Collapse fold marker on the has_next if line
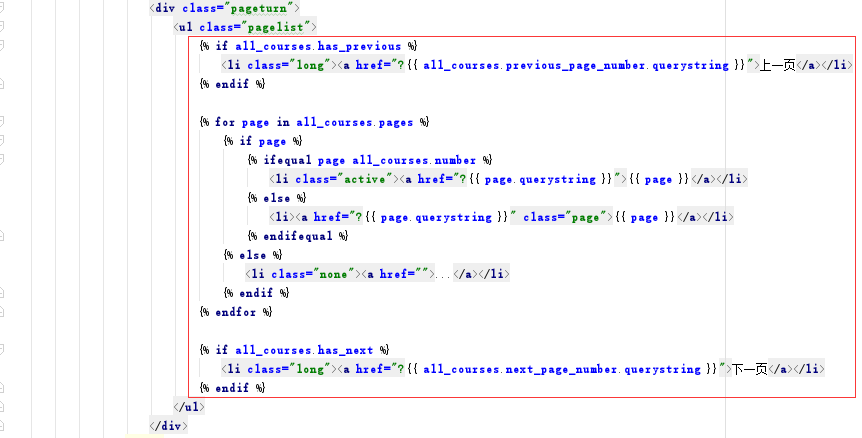The image size is (862, 438). pos(2,350)
